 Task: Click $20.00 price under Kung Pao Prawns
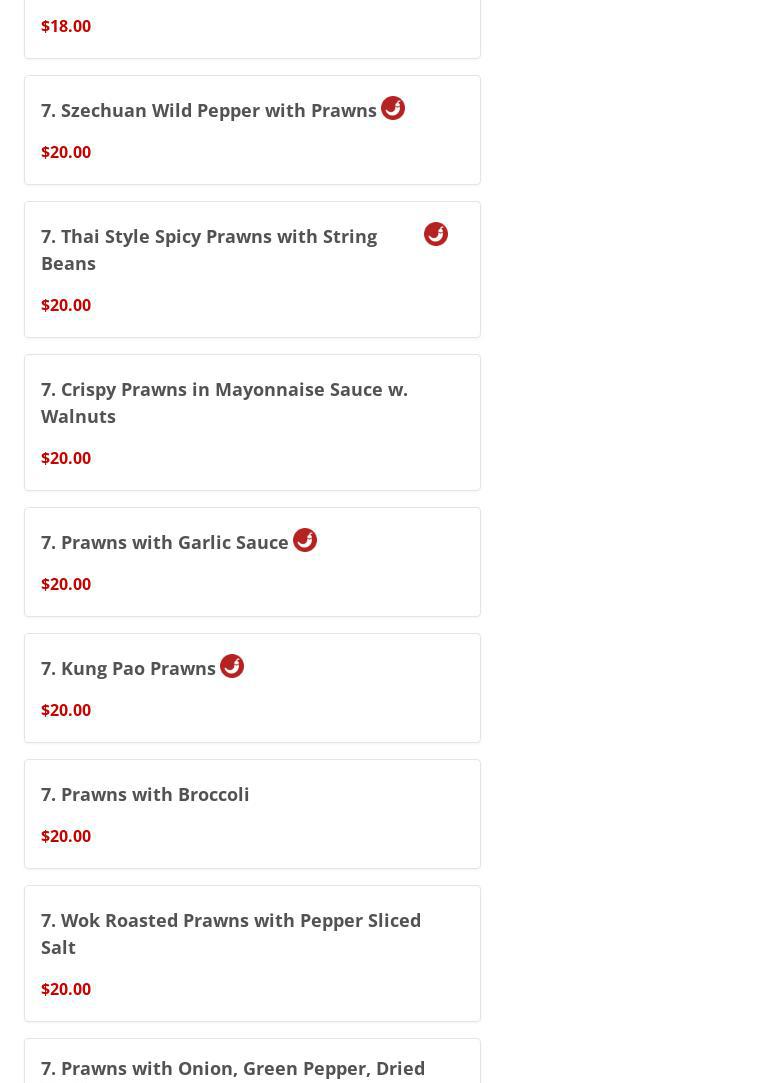click(x=66, y=710)
